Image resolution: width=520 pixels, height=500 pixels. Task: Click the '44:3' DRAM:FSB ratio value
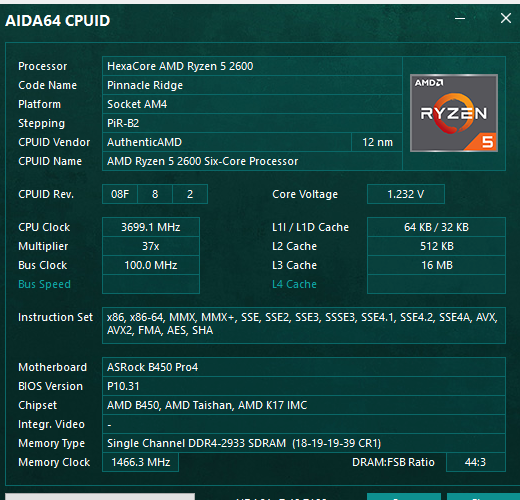(476, 462)
